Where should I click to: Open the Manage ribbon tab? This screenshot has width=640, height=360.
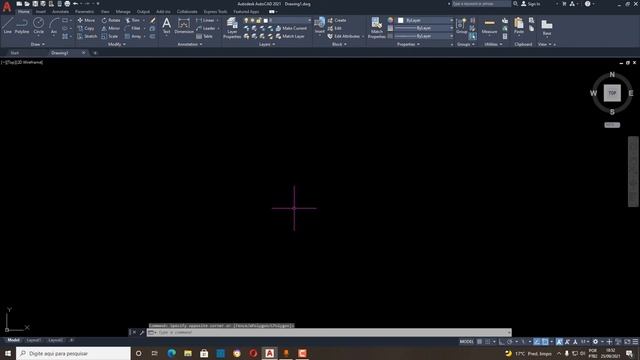coord(123,12)
